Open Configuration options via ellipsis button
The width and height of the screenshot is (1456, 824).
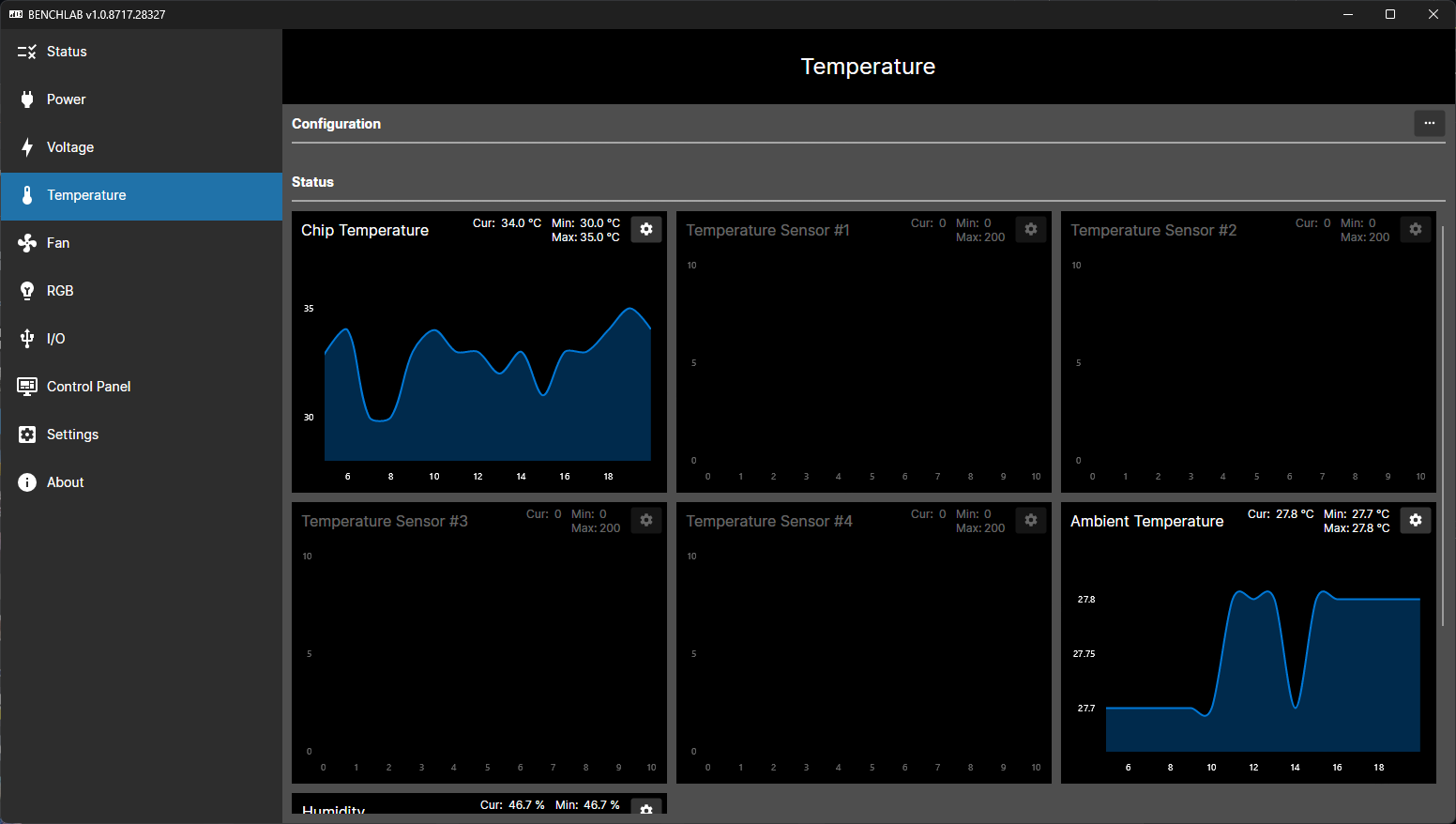coord(1429,123)
